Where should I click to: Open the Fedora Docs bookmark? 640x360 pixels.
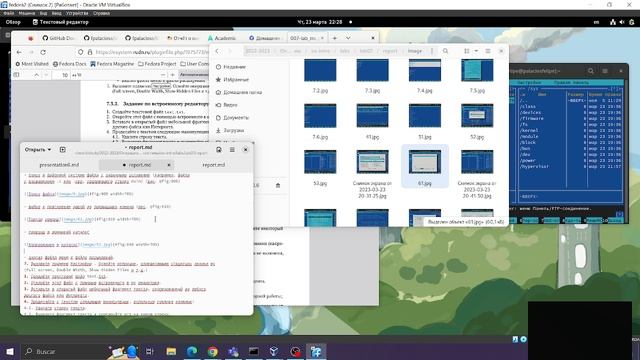69,64
